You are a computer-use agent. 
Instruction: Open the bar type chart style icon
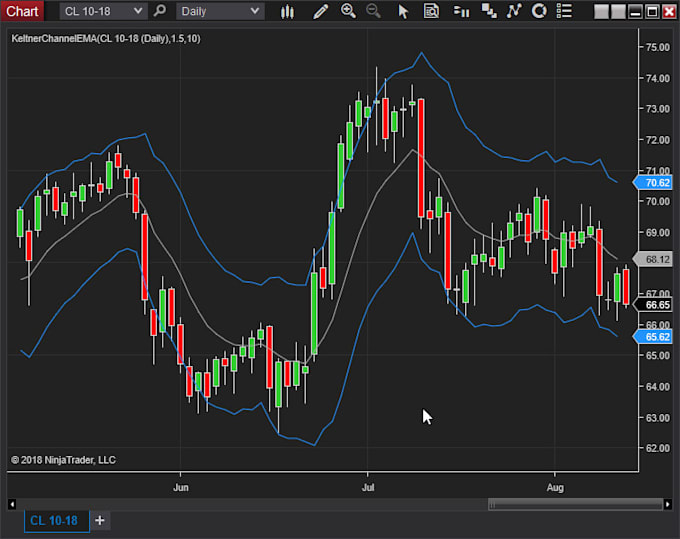tap(287, 11)
